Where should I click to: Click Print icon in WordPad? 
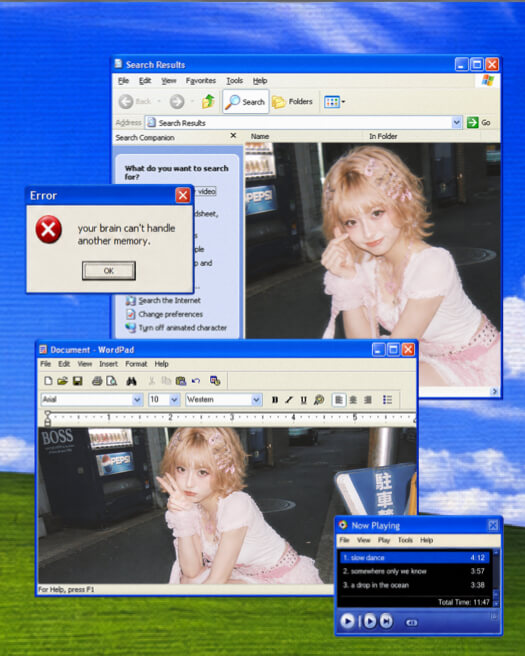(x=97, y=381)
